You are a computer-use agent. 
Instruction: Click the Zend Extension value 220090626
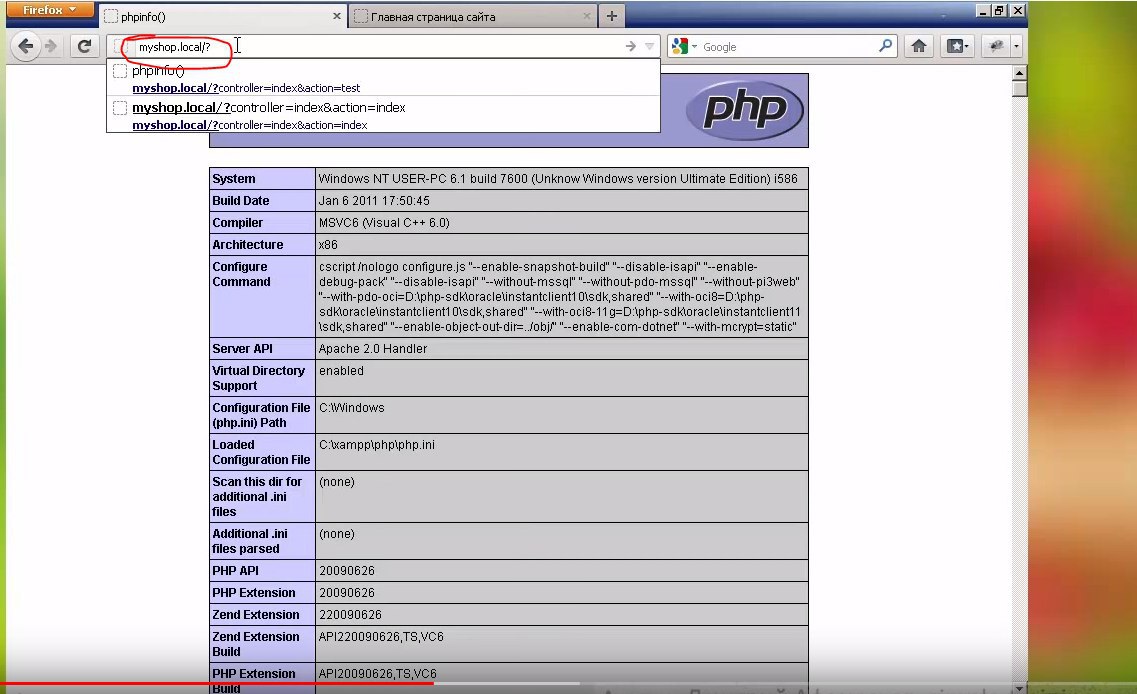(x=350, y=615)
